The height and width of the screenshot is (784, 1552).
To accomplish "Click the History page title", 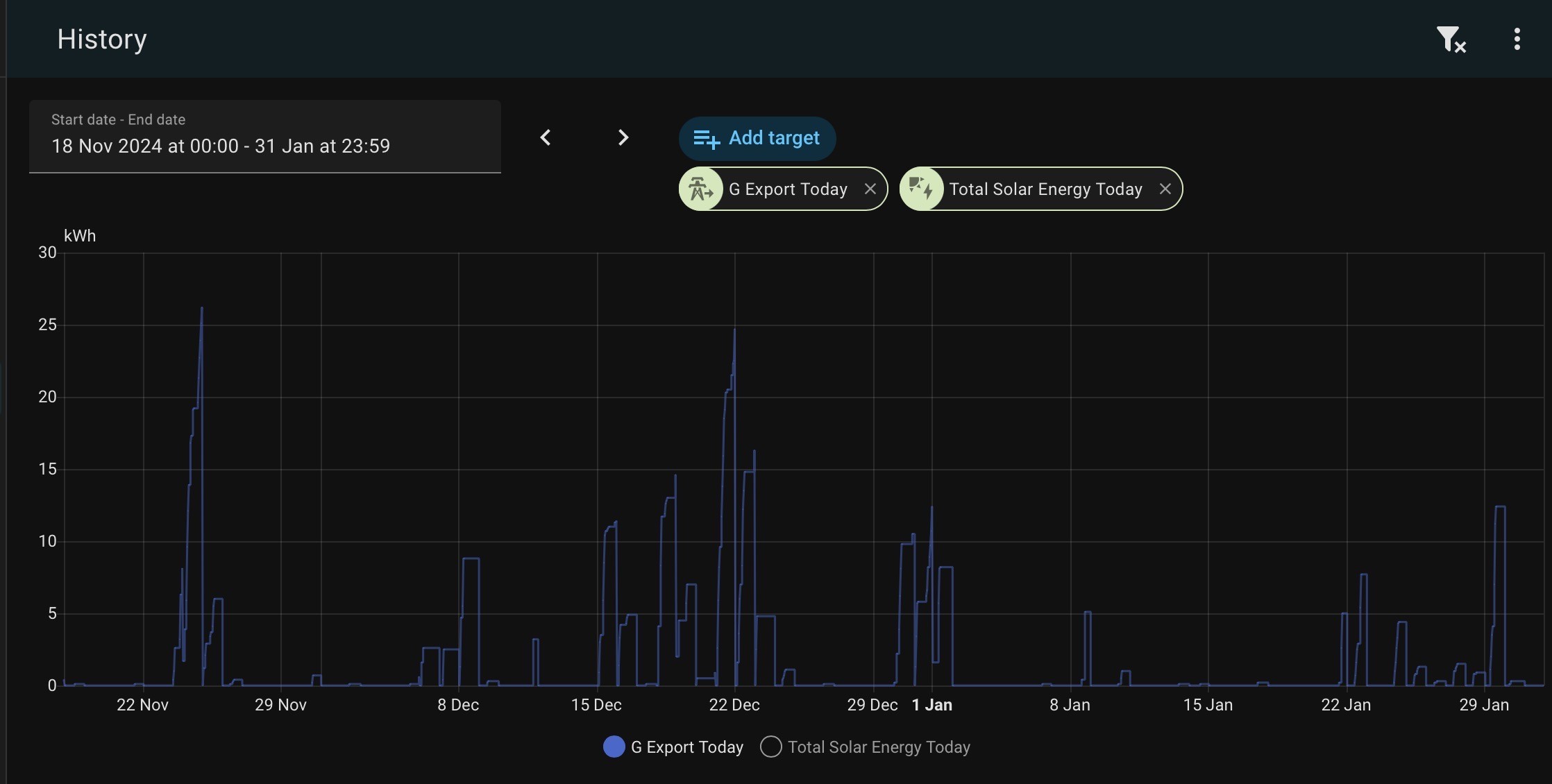I will pos(102,40).
